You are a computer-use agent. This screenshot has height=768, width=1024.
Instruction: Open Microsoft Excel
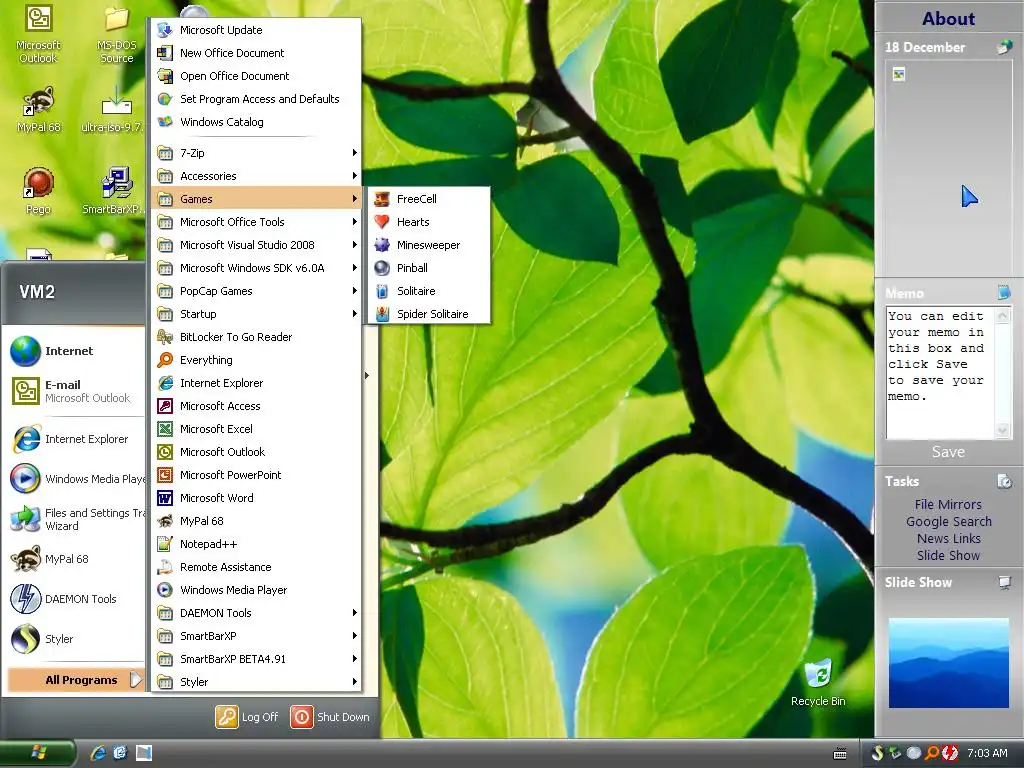point(257,429)
